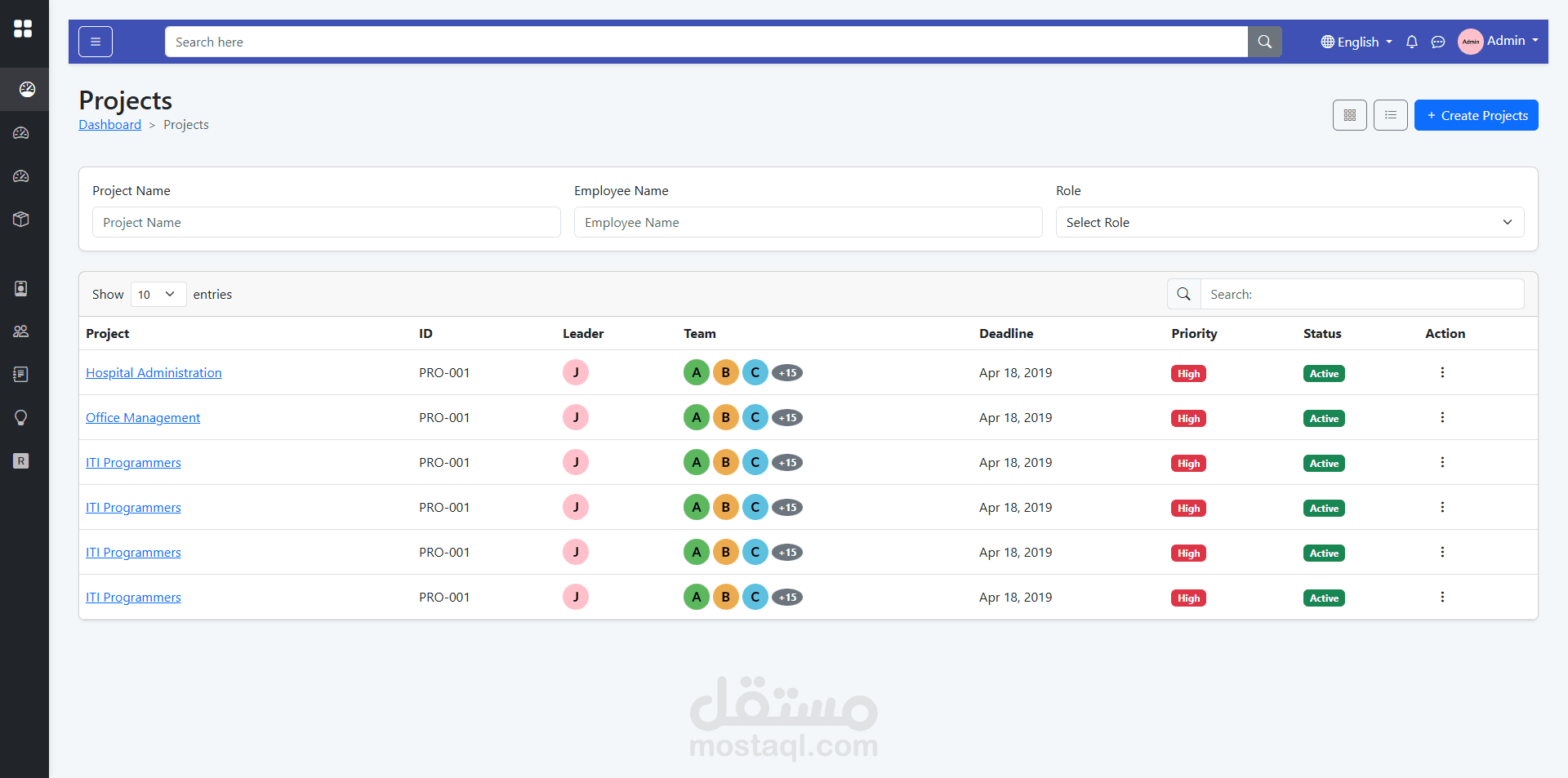This screenshot has height=778, width=1568.
Task: Click the +15 badge in Office Management row
Action: [x=787, y=418]
